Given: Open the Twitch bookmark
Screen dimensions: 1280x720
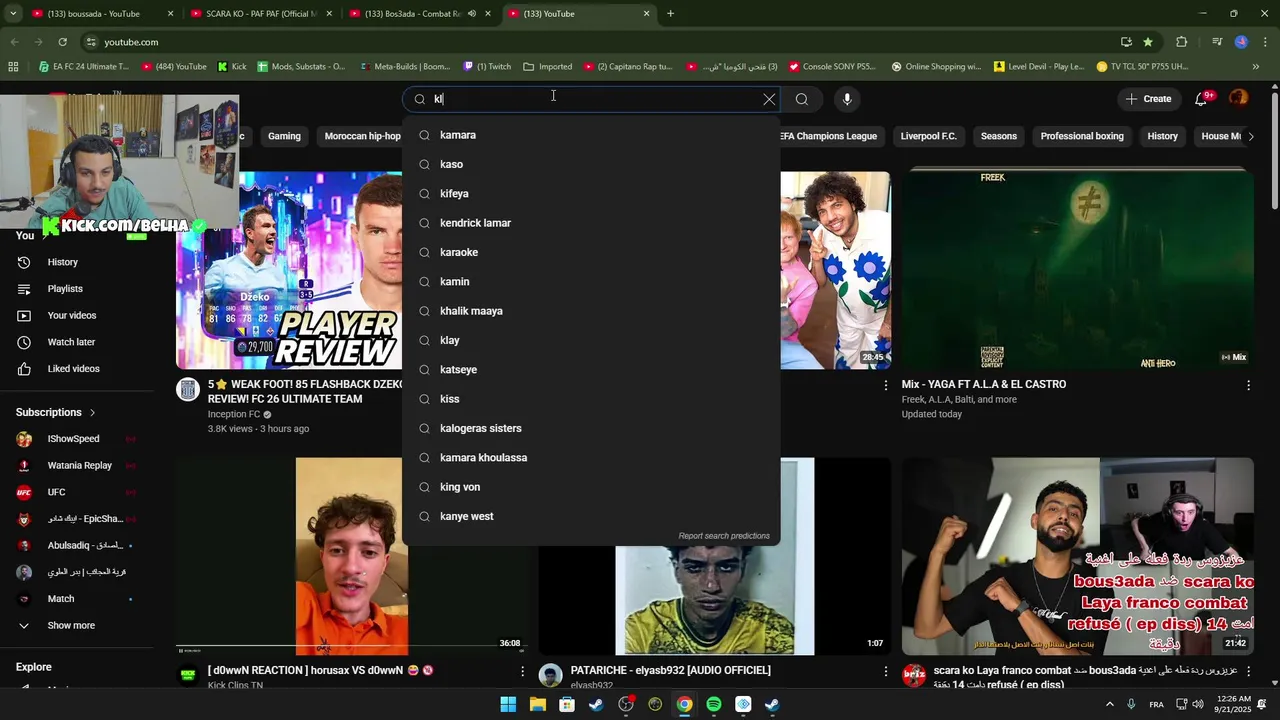Looking at the screenshot, I should pos(487,67).
